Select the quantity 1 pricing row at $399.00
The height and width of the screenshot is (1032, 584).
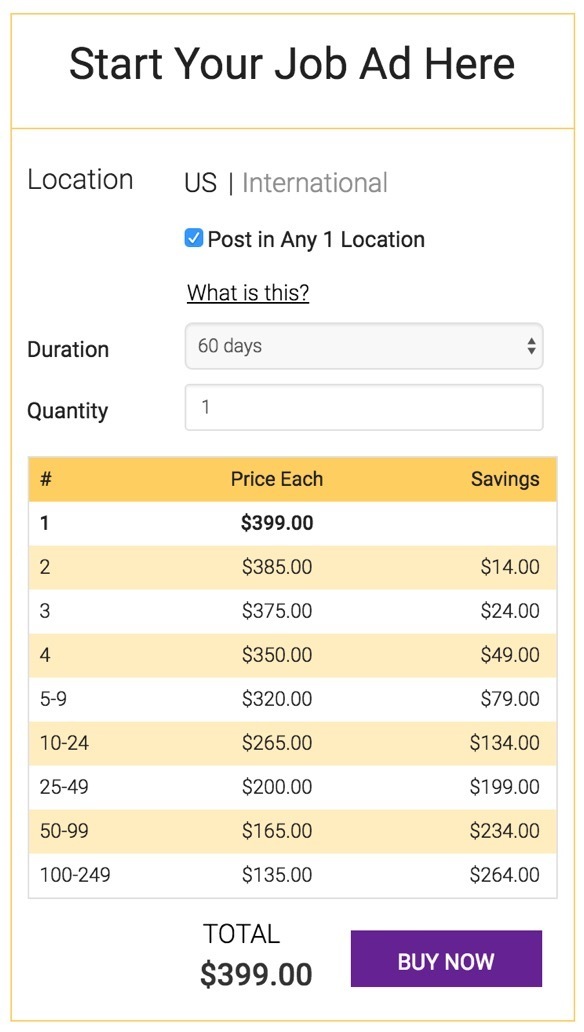point(292,523)
